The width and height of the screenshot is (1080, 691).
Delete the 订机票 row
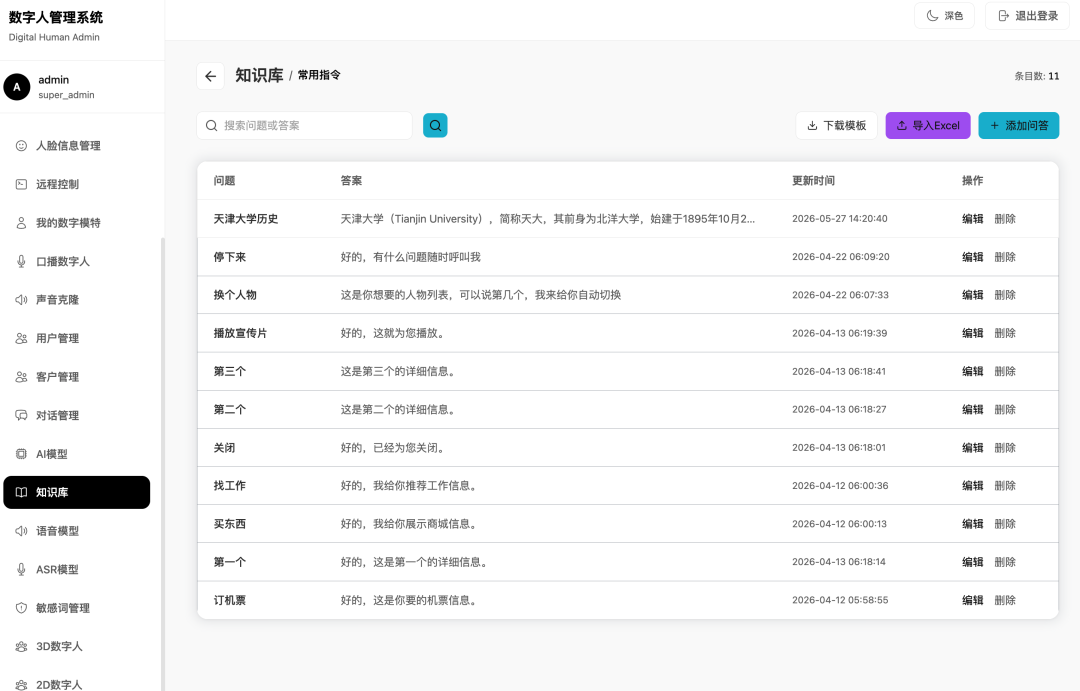(1005, 600)
